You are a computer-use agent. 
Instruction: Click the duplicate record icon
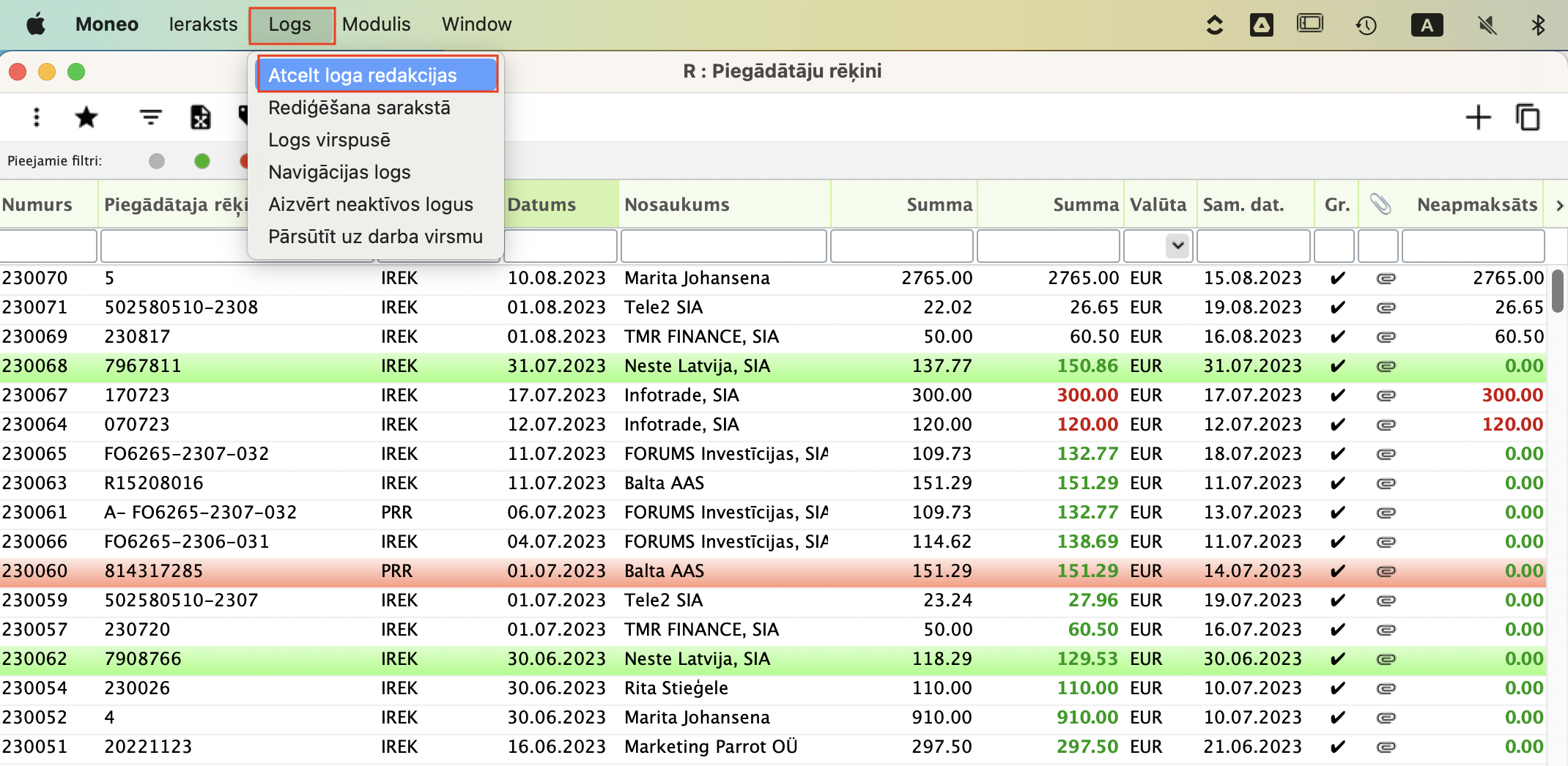[x=1528, y=117]
